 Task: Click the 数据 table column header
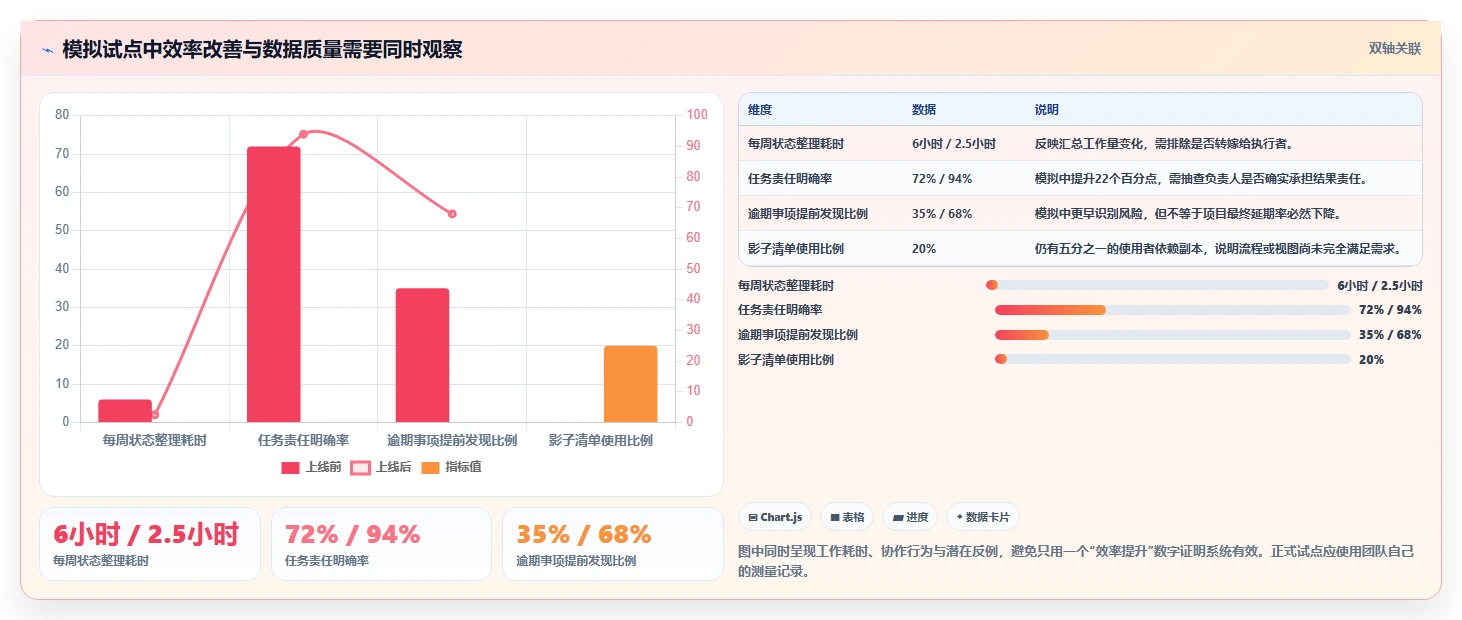(x=924, y=110)
